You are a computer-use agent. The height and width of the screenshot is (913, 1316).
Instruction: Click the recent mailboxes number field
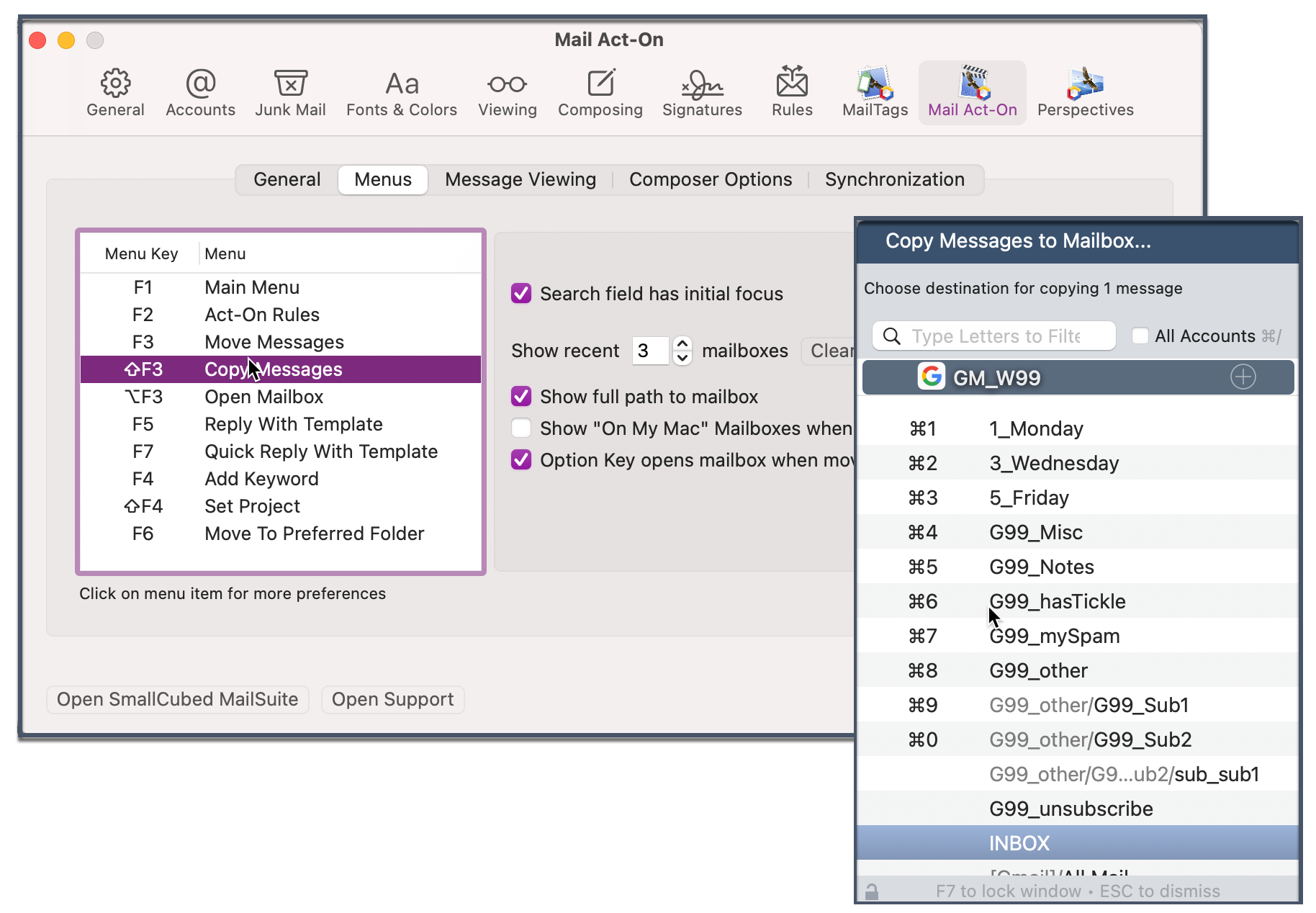point(651,351)
